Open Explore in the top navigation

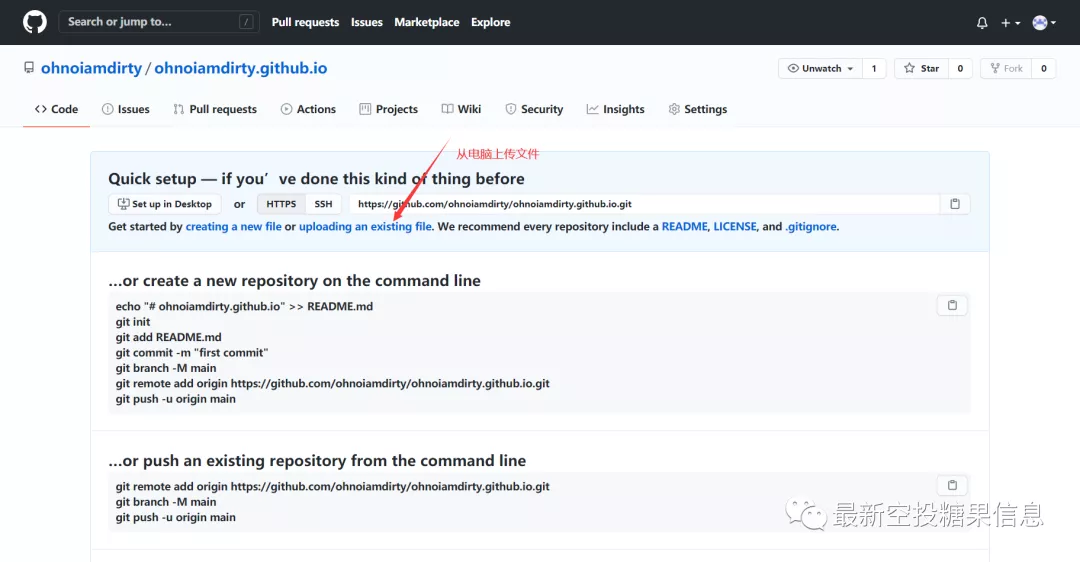[490, 22]
